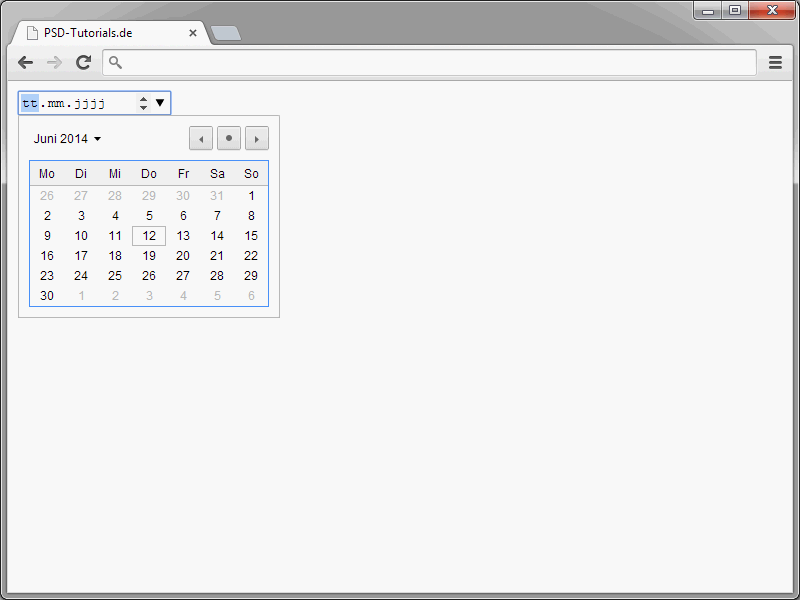Close the browser window
This screenshot has height=600, width=800.
pyautogui.click(x=772, y=10)
